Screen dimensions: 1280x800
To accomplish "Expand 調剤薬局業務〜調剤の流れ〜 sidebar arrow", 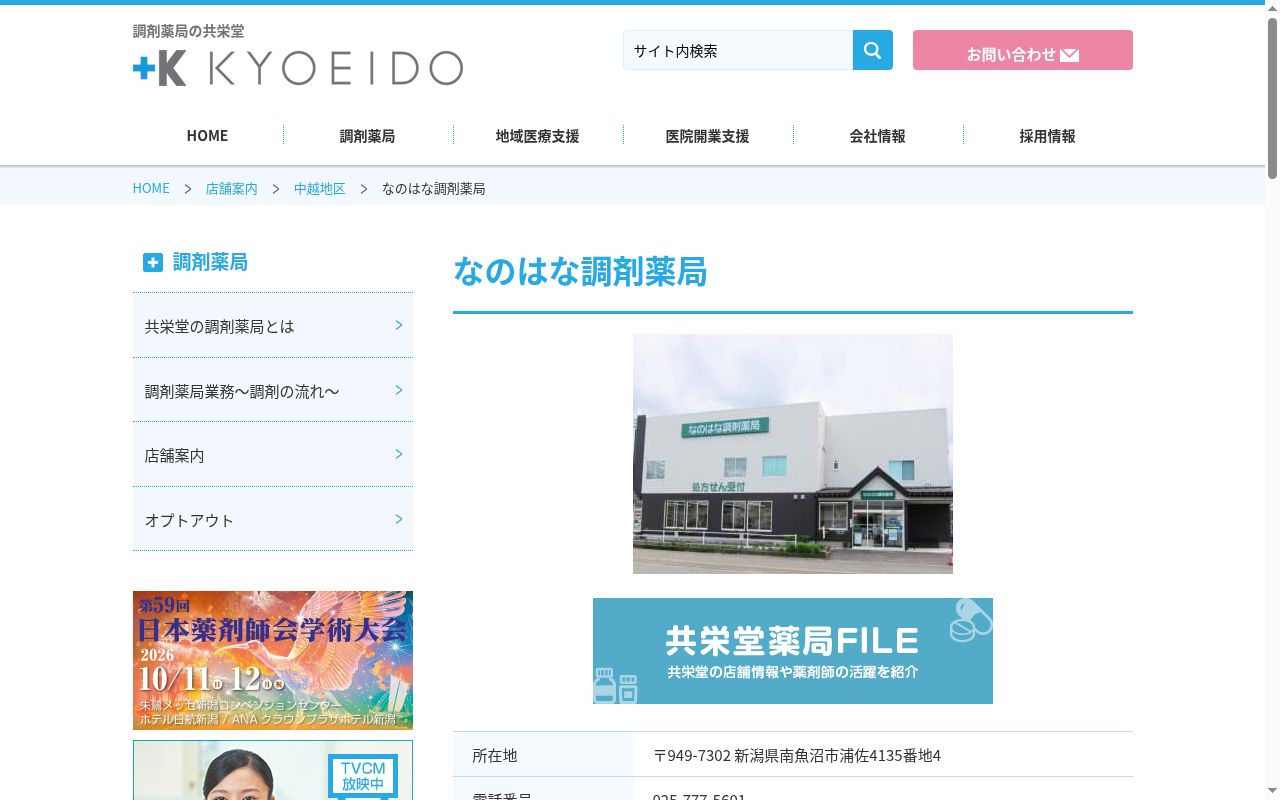I will click(x=399, y=390).
